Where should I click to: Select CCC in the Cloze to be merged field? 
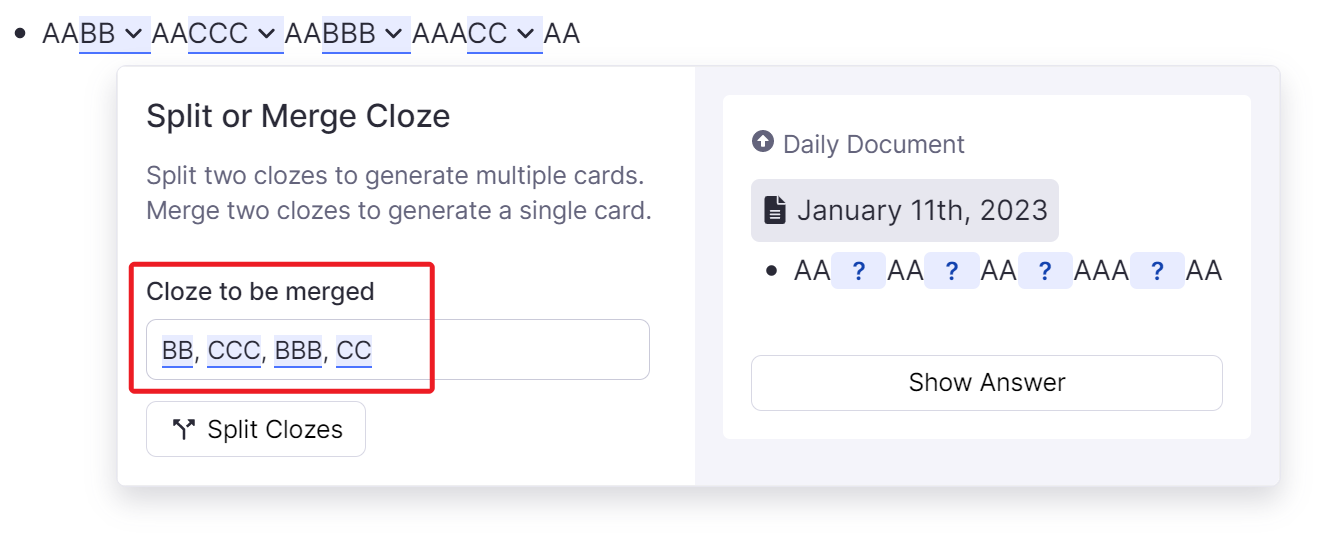[x=234, y=350]
